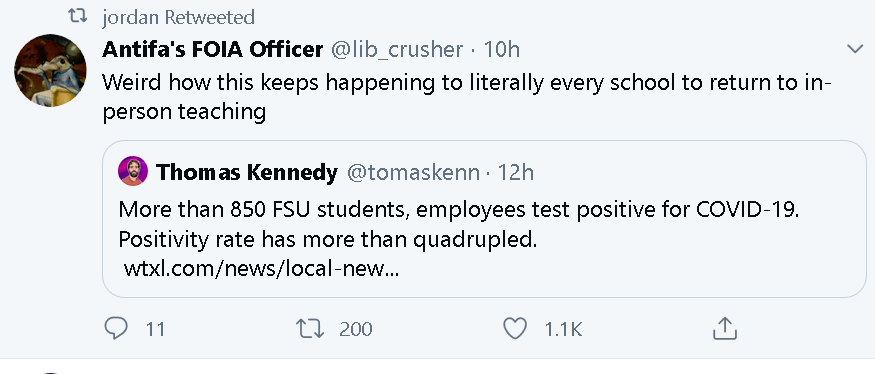Click the 'jordan Retweeted' link
This screenshot has width=875, height=374.
[179, 17]
